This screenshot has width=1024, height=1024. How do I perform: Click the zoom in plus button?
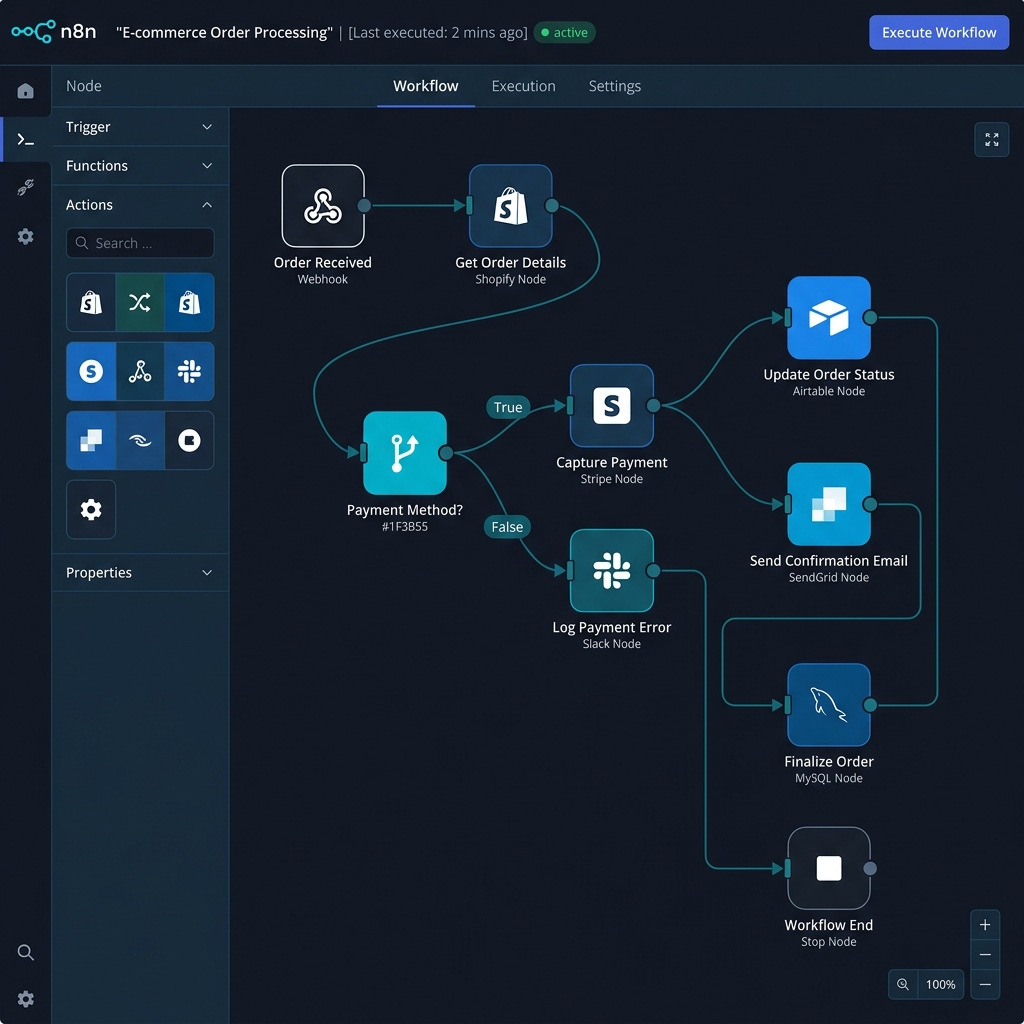[985, 925]
